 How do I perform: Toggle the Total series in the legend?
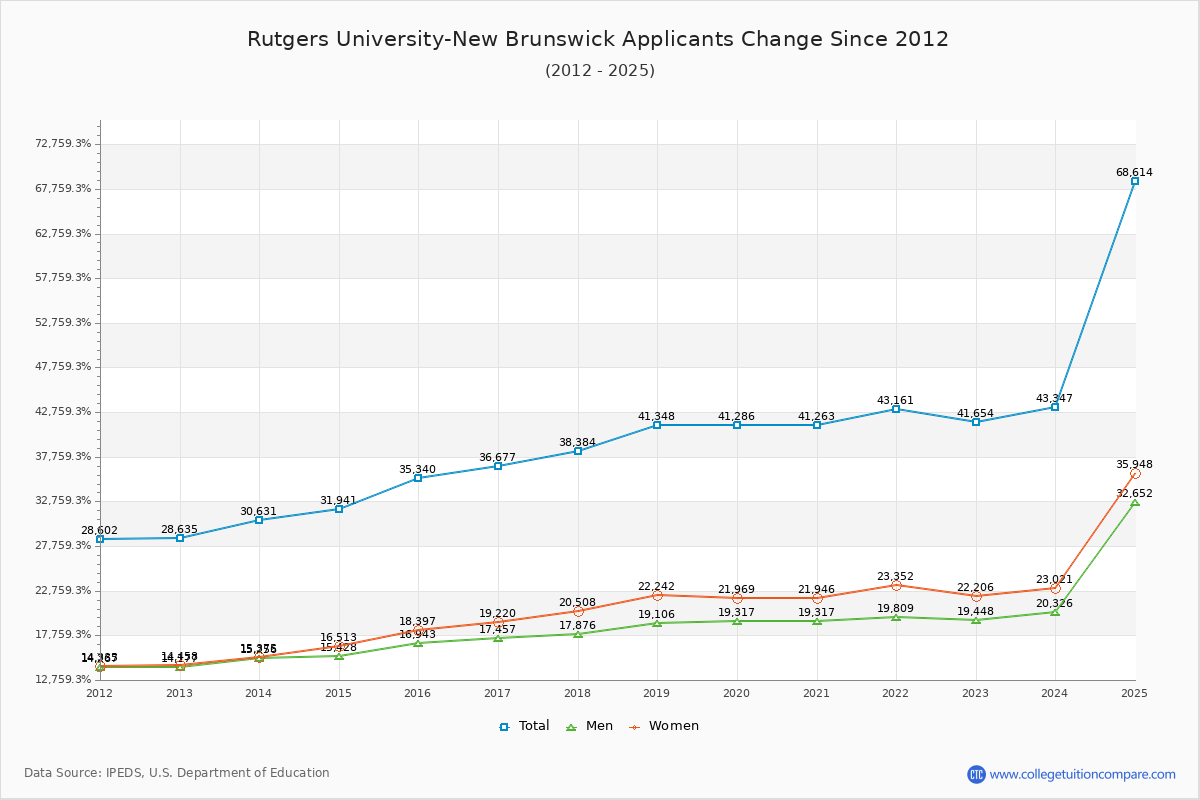[524, 726]
